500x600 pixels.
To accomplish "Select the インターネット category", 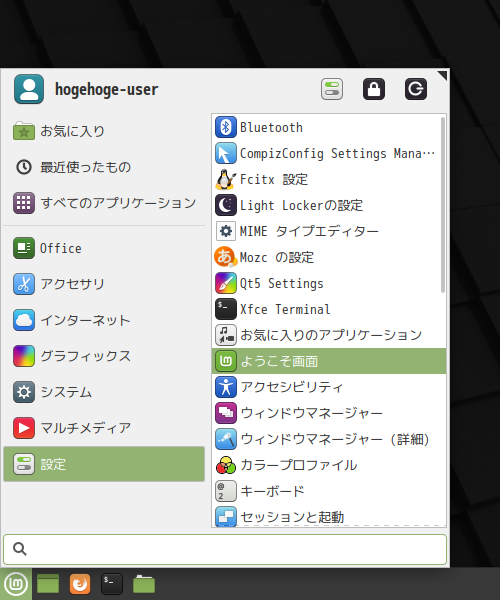I will pyautogui.click(x=104, y=320).
